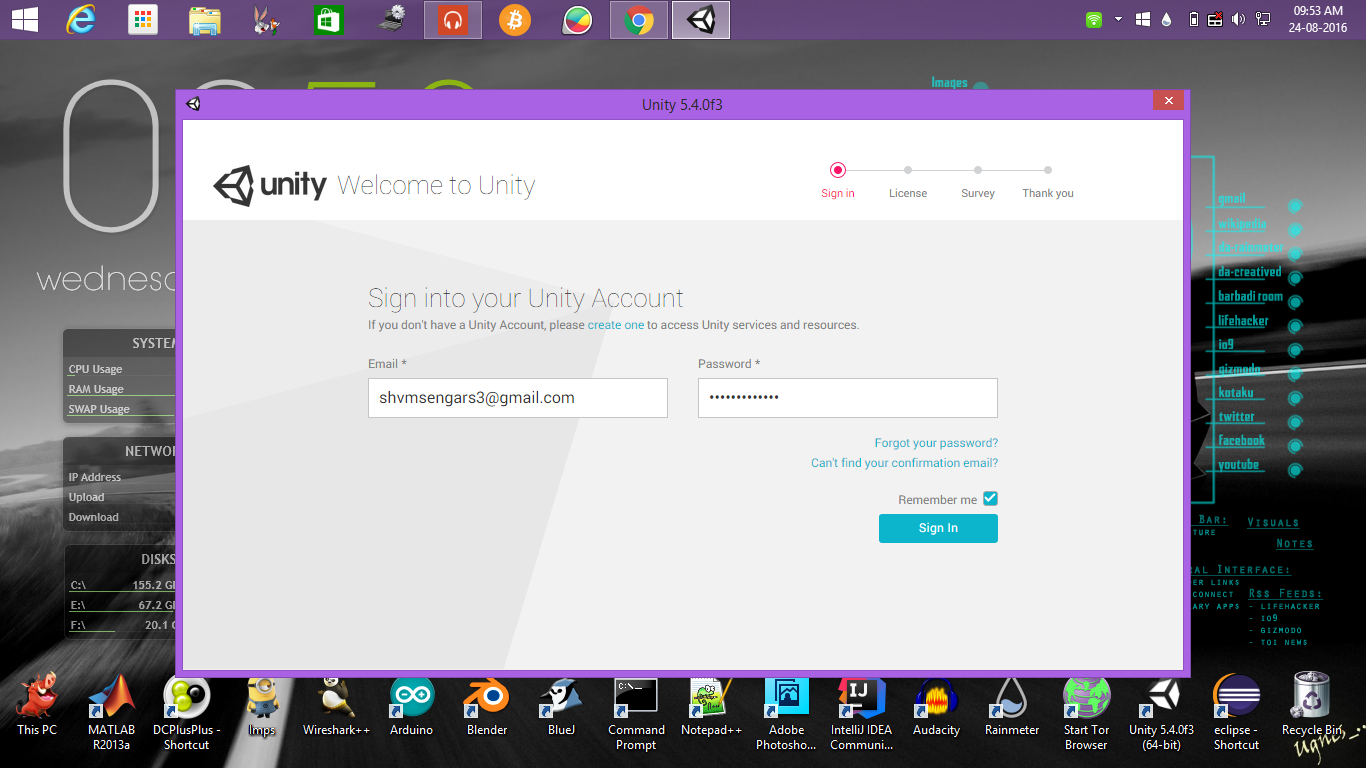Open the facebook link in Rainmeter sidebar
Viewport: 1366px width, 768px height.
coord(1241,441)
